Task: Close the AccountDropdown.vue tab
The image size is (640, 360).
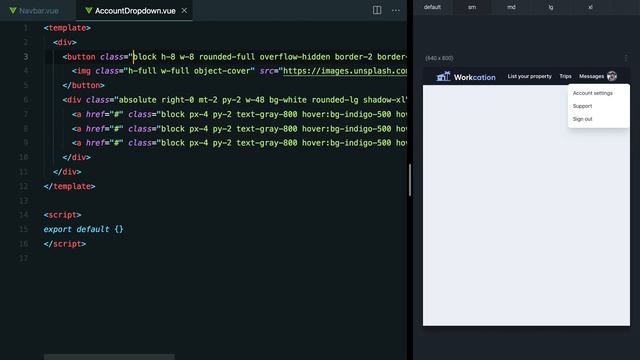Action: [x=184, y=11]
